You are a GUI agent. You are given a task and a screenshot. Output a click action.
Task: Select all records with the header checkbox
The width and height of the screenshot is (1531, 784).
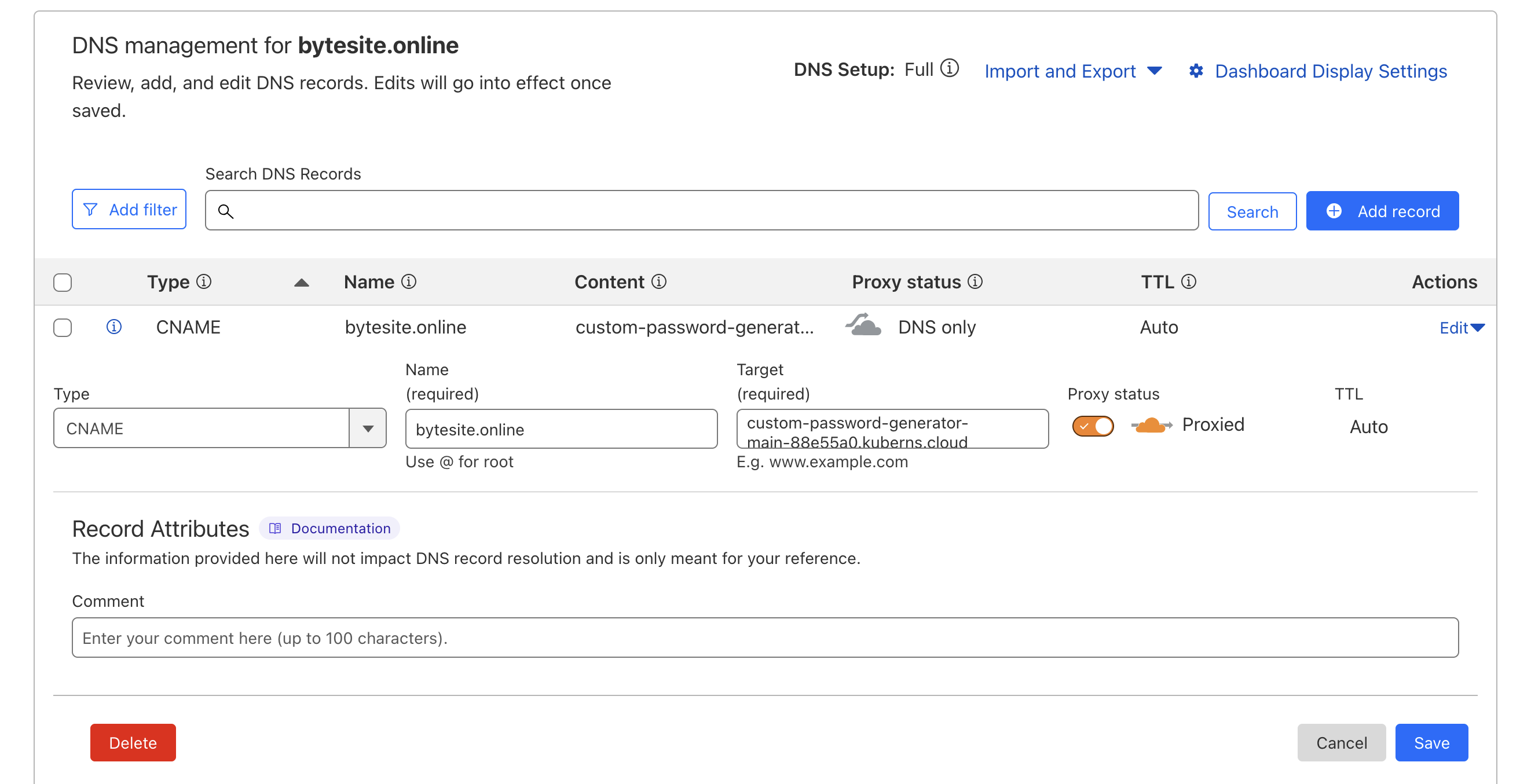click(x=63, y=283)
